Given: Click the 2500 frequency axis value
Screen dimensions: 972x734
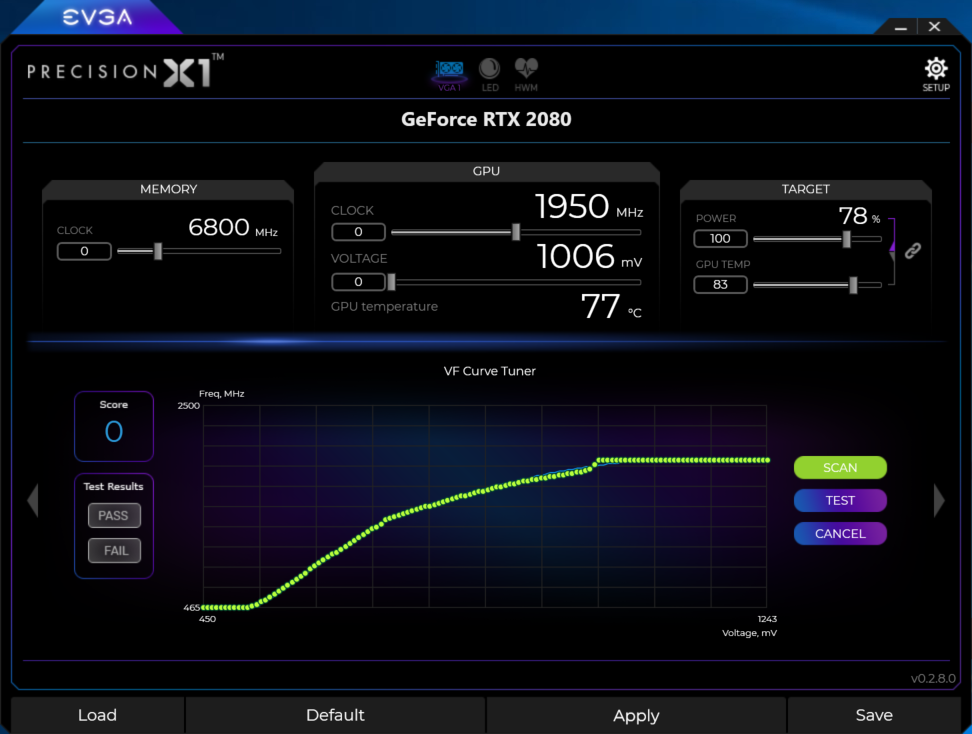Looking at the screenshot, I should coord(188,406).
